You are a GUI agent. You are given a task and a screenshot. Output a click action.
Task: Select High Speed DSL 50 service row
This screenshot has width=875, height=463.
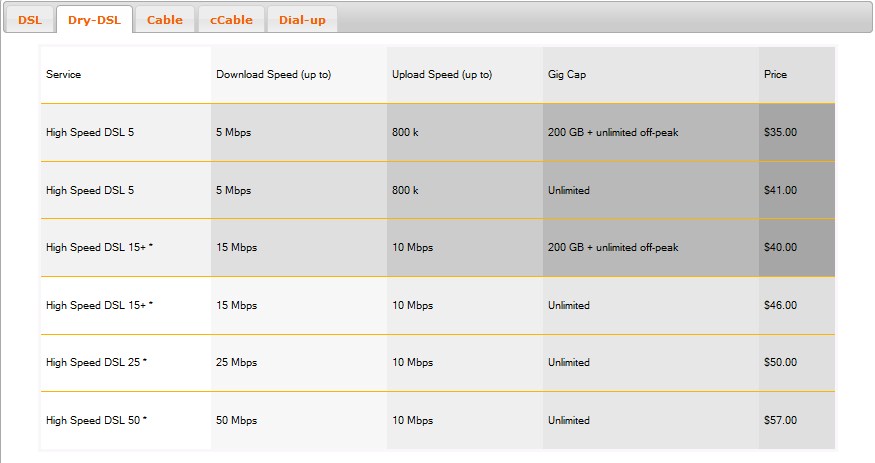pyautogui.click(x=438, y=421)
